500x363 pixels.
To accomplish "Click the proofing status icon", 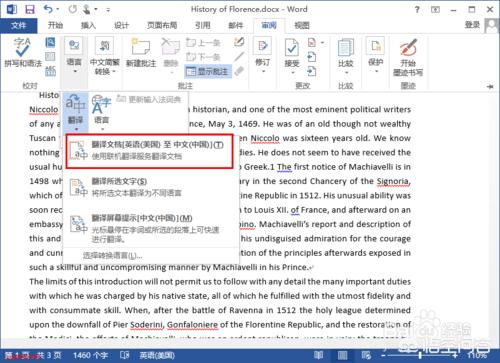I will point(125,355).
